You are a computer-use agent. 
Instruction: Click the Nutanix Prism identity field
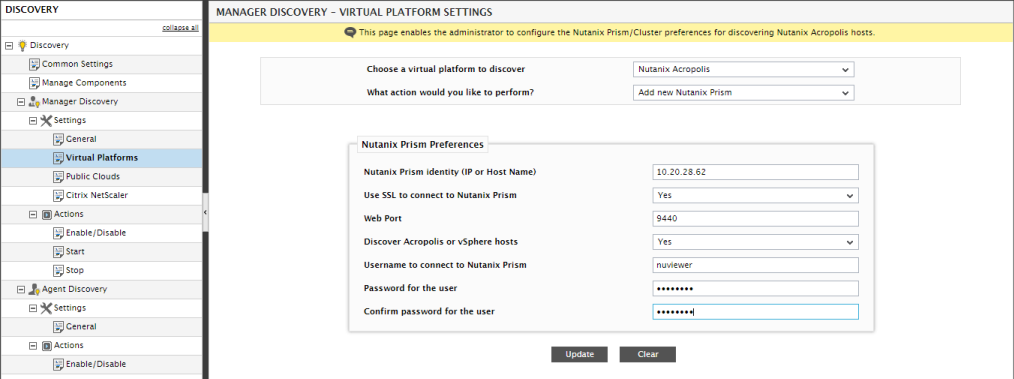(x=755, y=172)
